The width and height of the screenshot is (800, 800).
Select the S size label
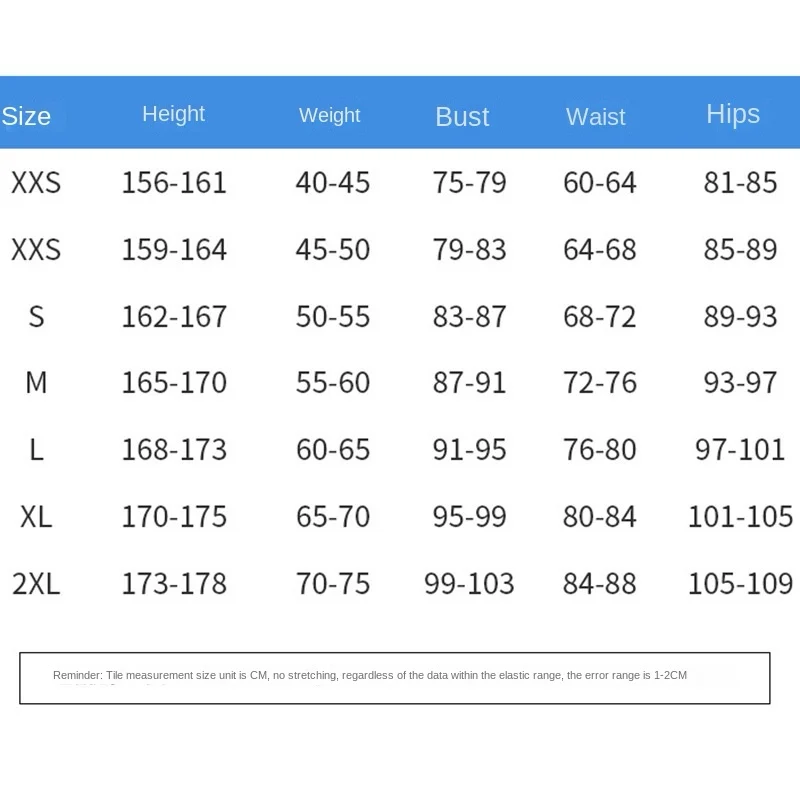(36, 316)
